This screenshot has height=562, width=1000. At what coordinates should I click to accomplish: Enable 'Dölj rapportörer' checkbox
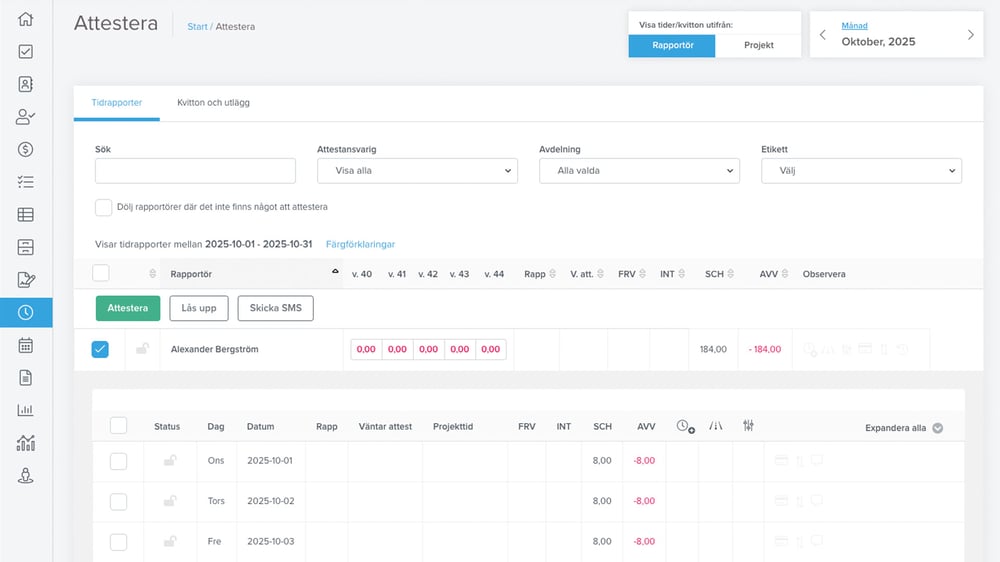[x=103, y=207]
